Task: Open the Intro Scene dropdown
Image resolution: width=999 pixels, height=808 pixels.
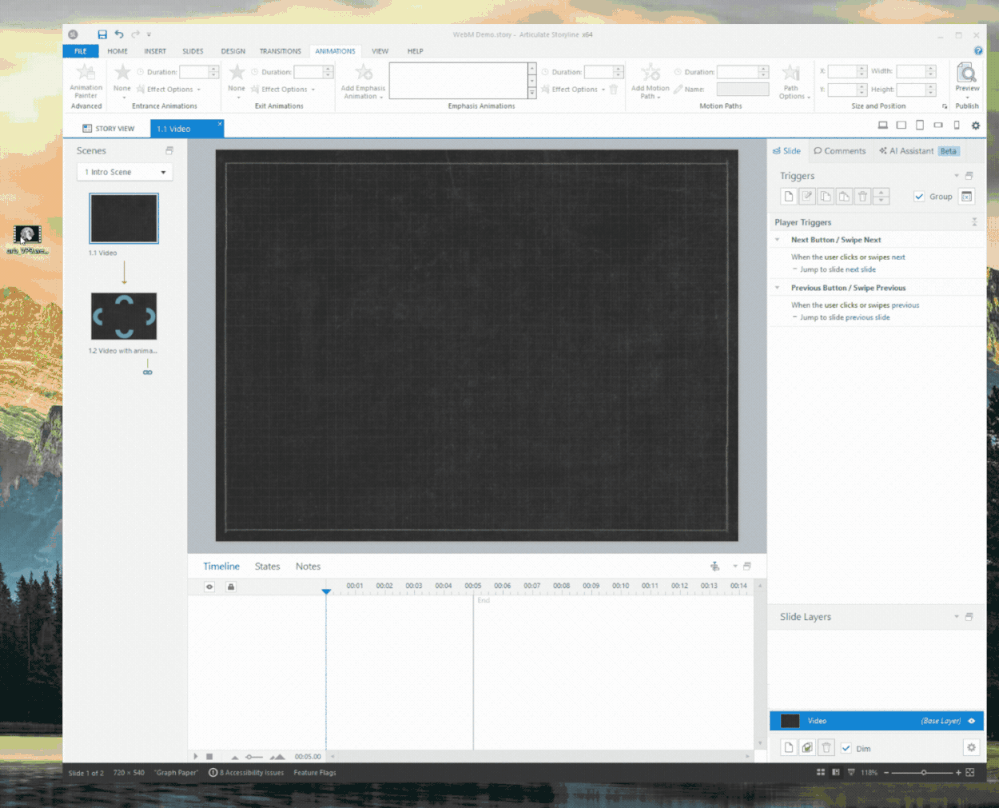Action: [125, 172]
